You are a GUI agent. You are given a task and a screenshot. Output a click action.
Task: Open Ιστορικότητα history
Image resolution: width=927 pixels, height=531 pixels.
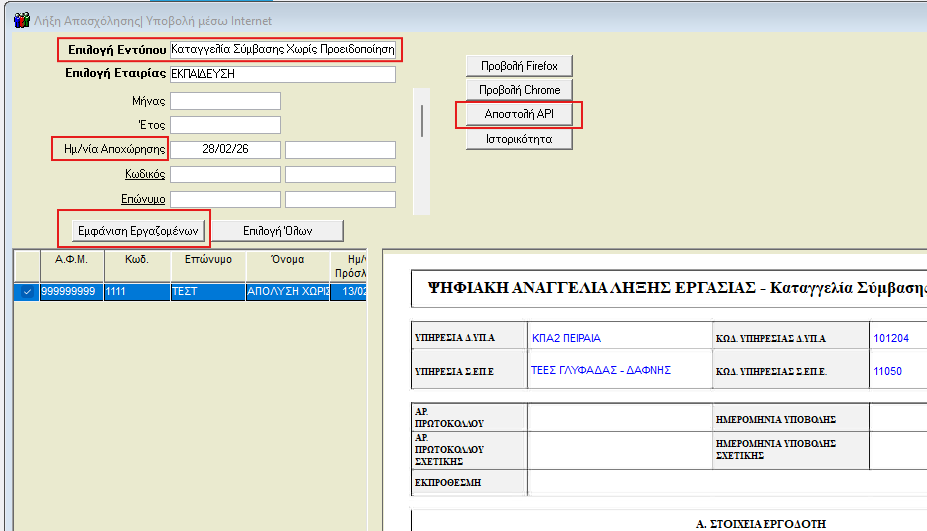(x=519, y=140)
